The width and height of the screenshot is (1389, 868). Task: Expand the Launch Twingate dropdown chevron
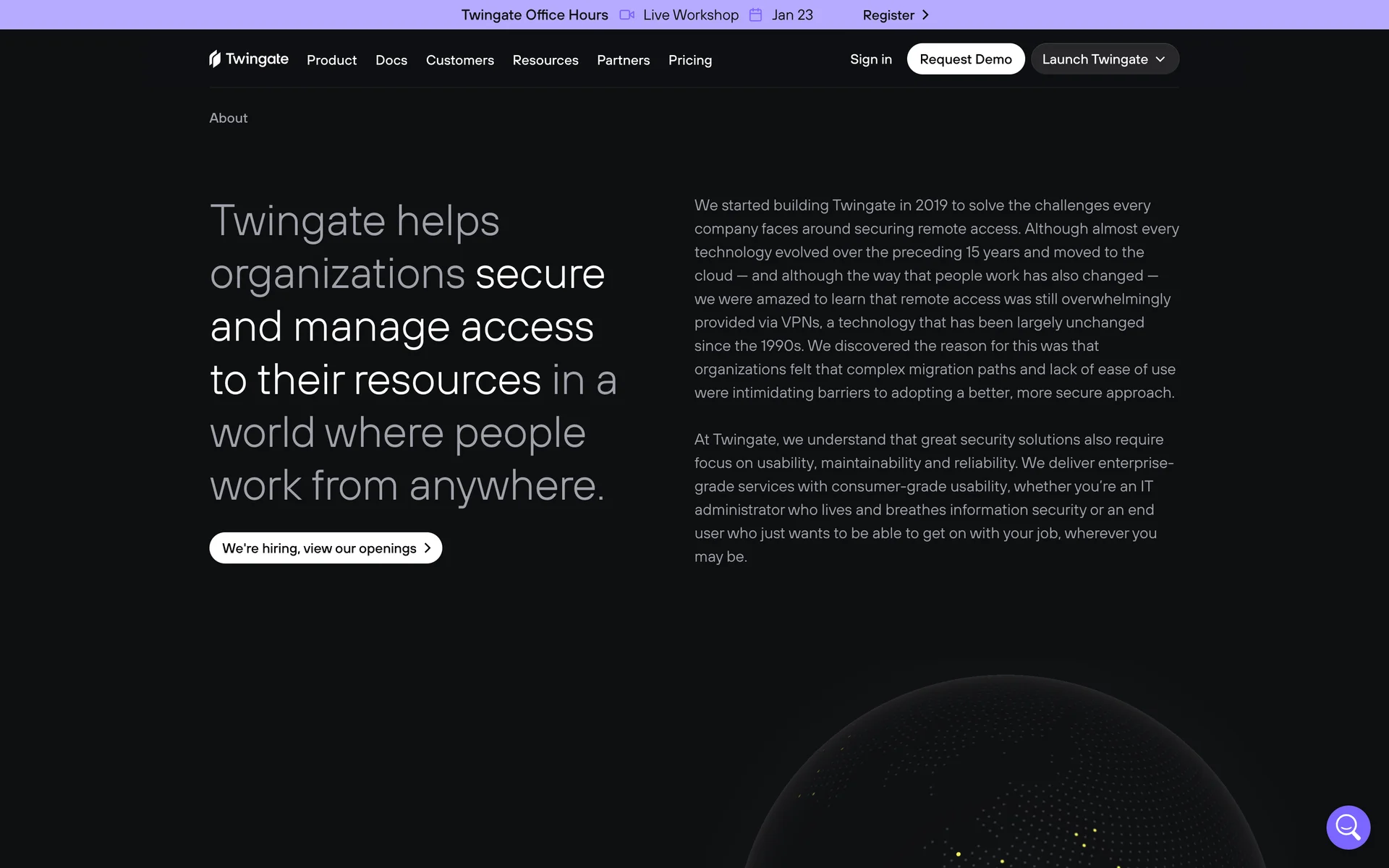(x=1160, y=59)
